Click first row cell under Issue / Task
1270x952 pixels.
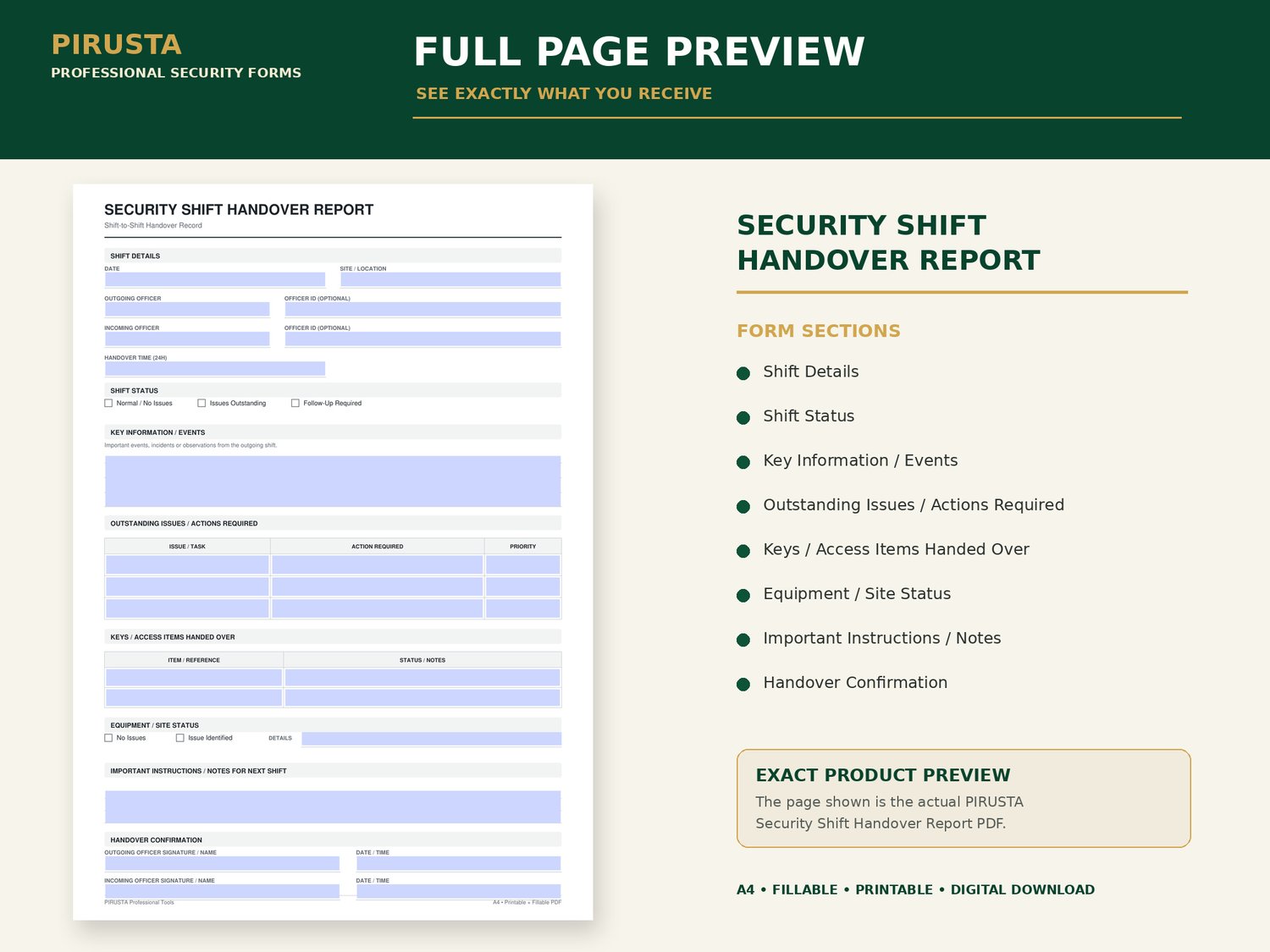pos(187,564)
